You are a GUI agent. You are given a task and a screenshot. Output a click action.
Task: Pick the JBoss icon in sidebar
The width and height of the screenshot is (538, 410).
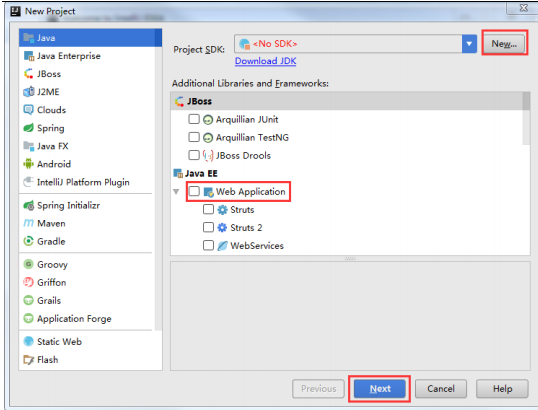(28, 74)
